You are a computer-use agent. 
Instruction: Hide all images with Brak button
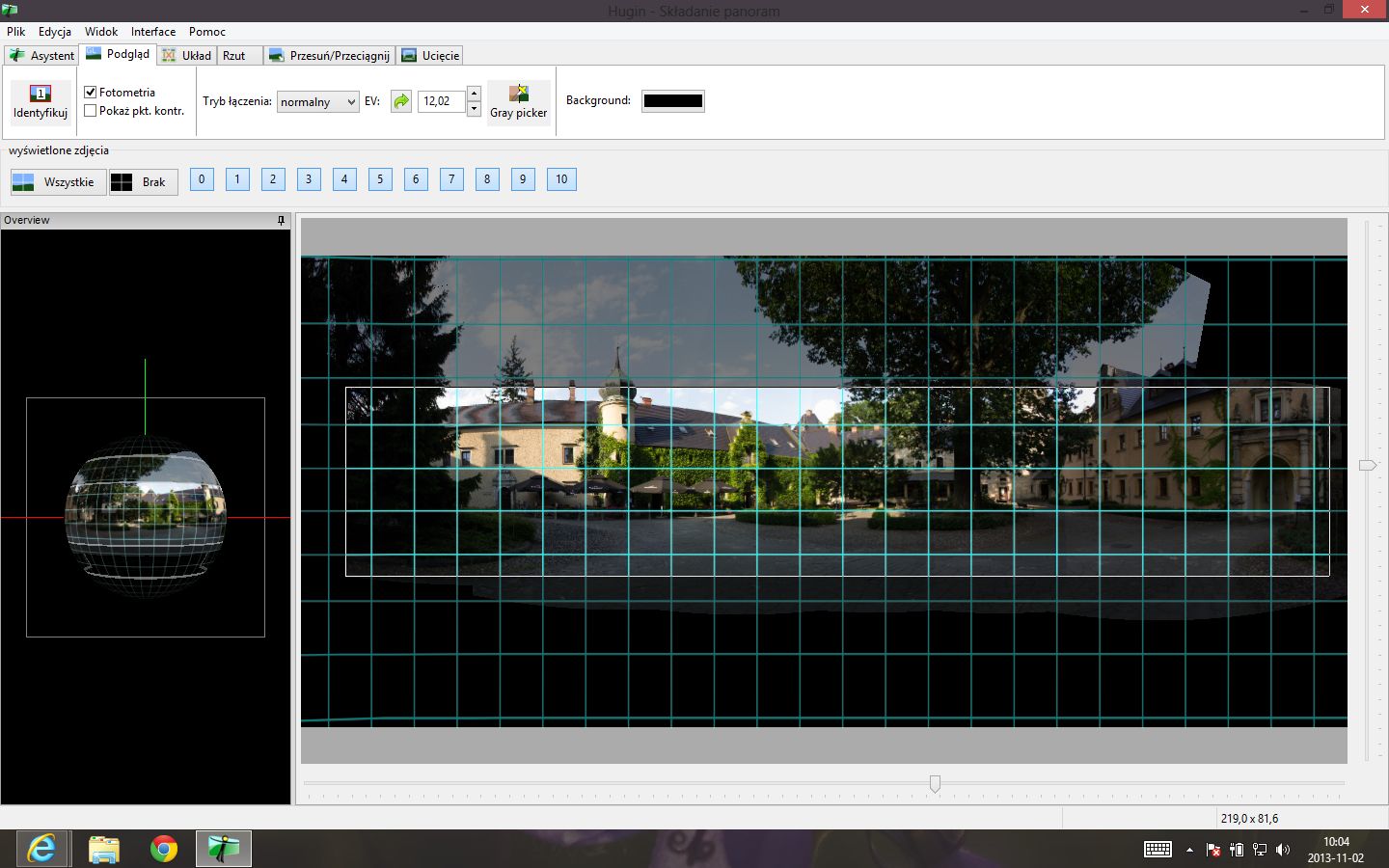tap(143, 181)
